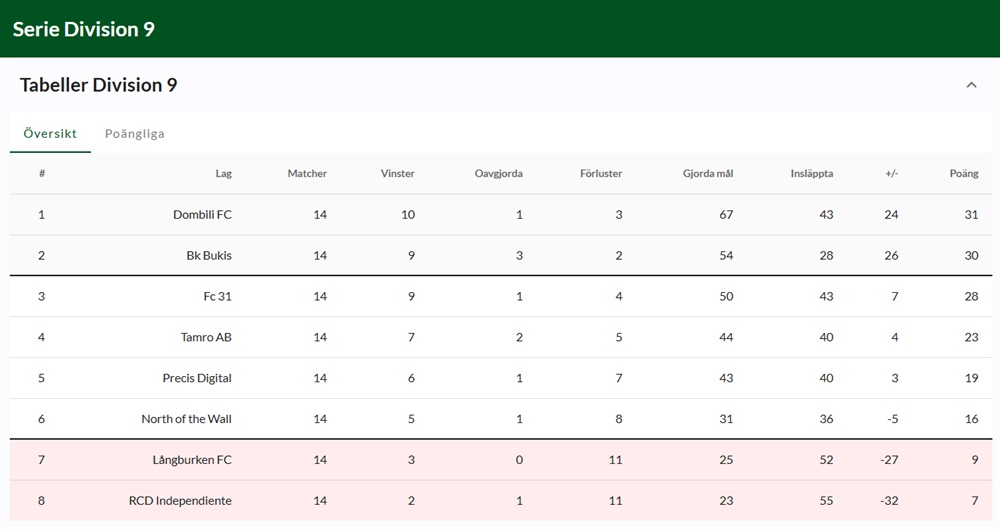The width and height of the screenshot is (1000, 529).
Task: Open the Bk Bukis team entry
Action: [x=209, y=256]
